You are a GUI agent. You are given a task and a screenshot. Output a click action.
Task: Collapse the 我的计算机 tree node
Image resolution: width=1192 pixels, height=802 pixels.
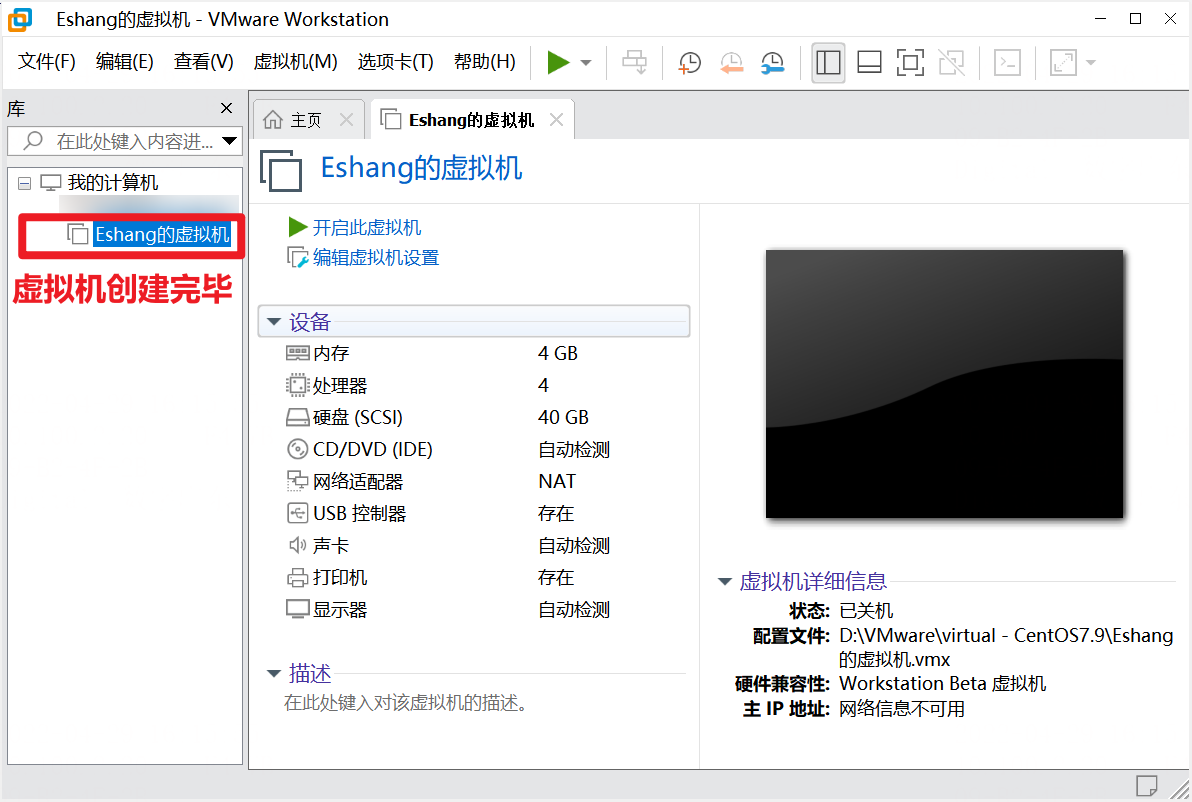click(x=24, y=183)
